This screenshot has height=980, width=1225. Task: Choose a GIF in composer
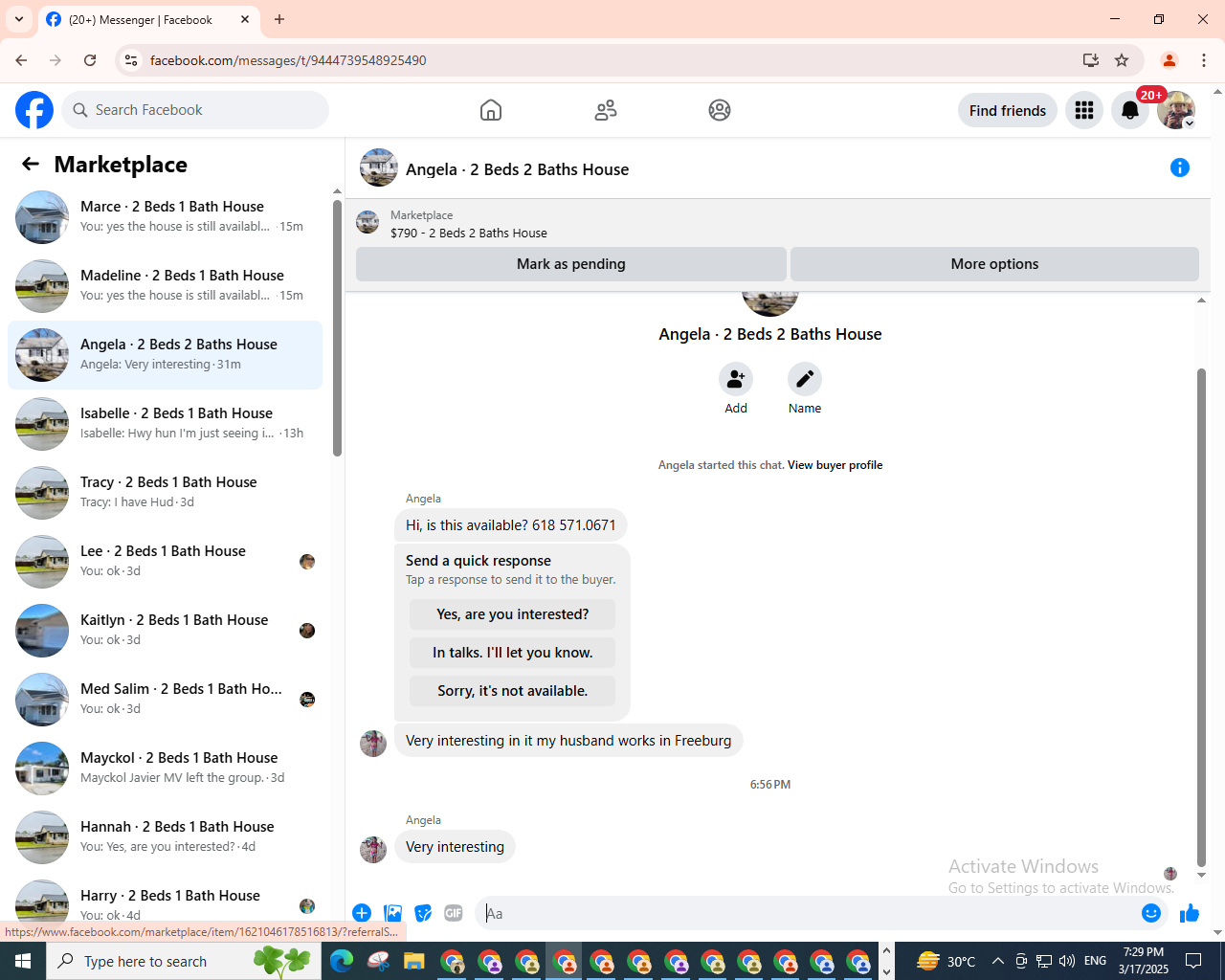point(454,913)
